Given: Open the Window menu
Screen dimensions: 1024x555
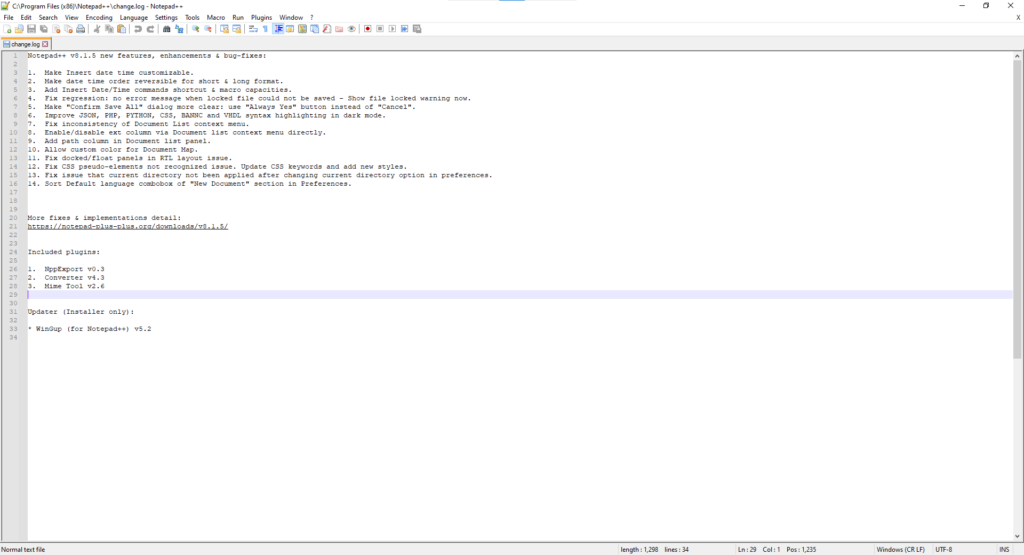Looking at the screenshot, I should pos(291,18).
